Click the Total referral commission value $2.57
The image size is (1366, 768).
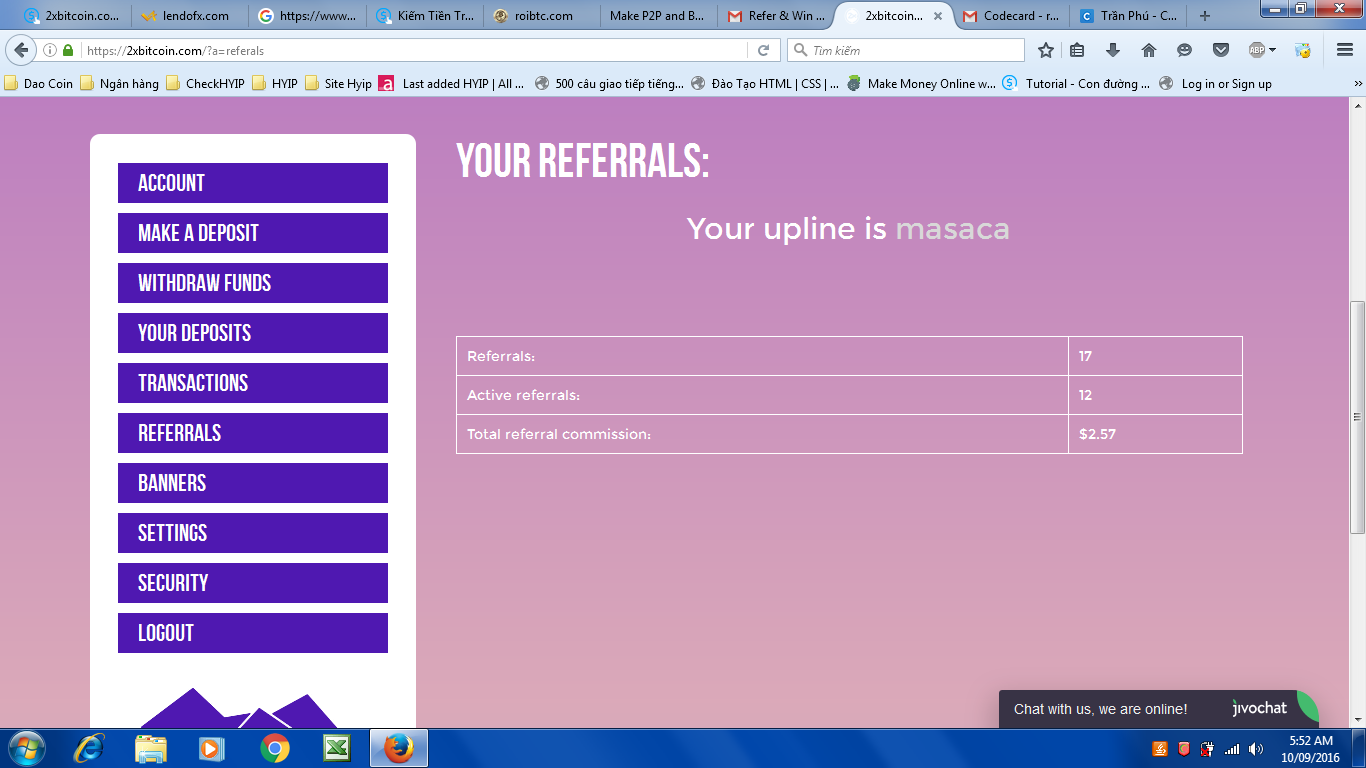click(x=1097, y=434)
